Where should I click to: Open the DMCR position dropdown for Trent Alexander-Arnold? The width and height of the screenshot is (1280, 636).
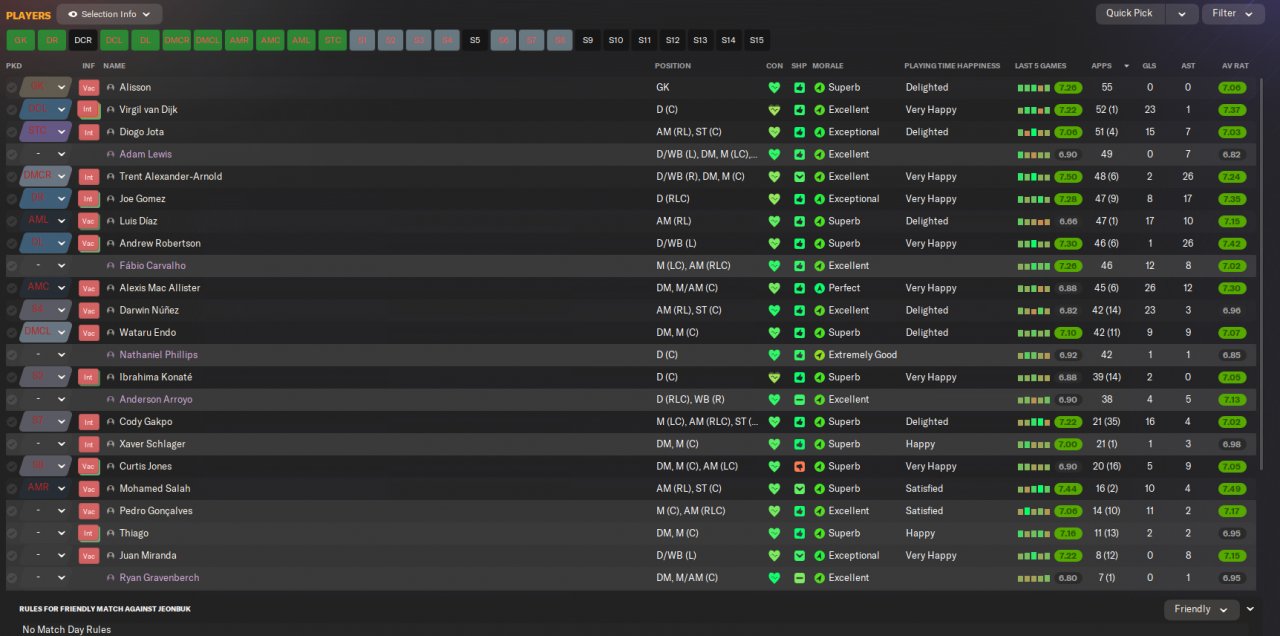(47, 177)
